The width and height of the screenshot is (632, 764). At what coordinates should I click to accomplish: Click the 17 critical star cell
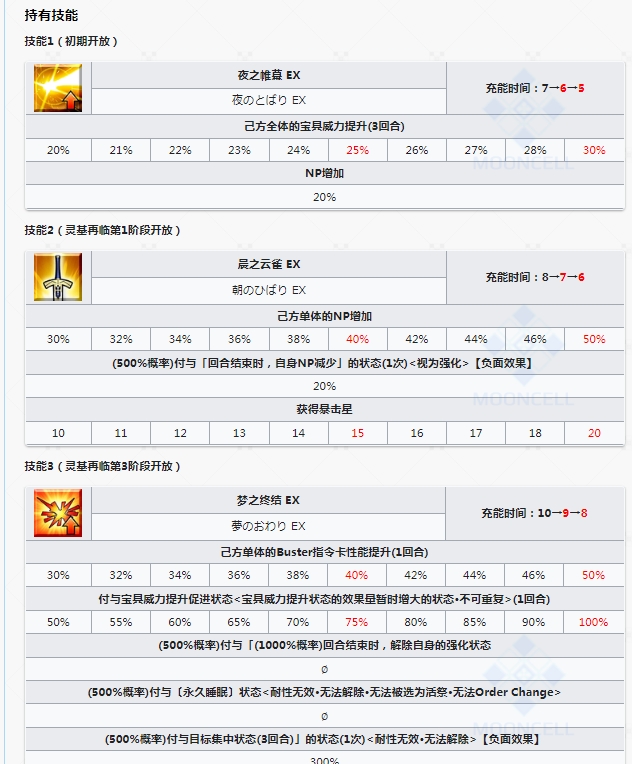tap(476, 433)
